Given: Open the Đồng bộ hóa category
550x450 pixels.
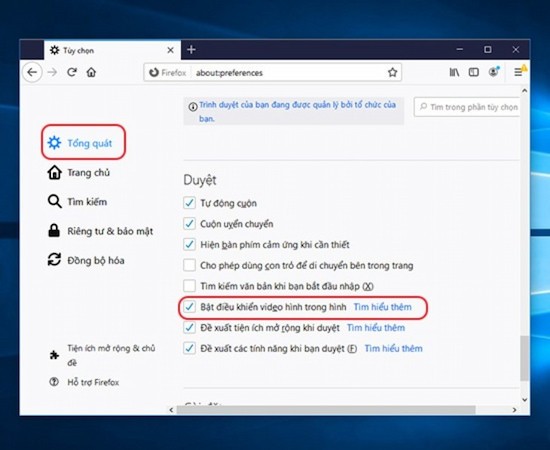Looking at the screenshot, I should [86, 260].
